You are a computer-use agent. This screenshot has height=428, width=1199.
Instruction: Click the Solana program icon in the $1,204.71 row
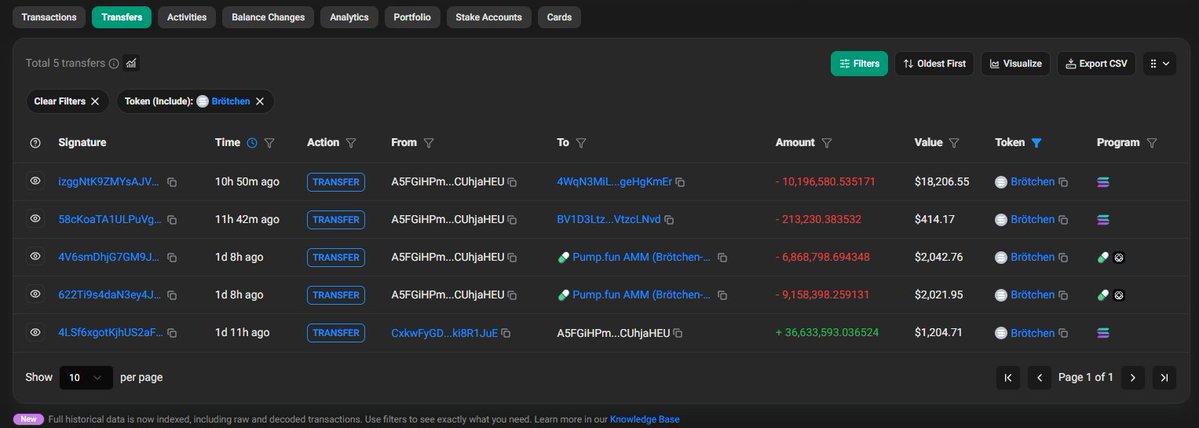point(1103,333)
